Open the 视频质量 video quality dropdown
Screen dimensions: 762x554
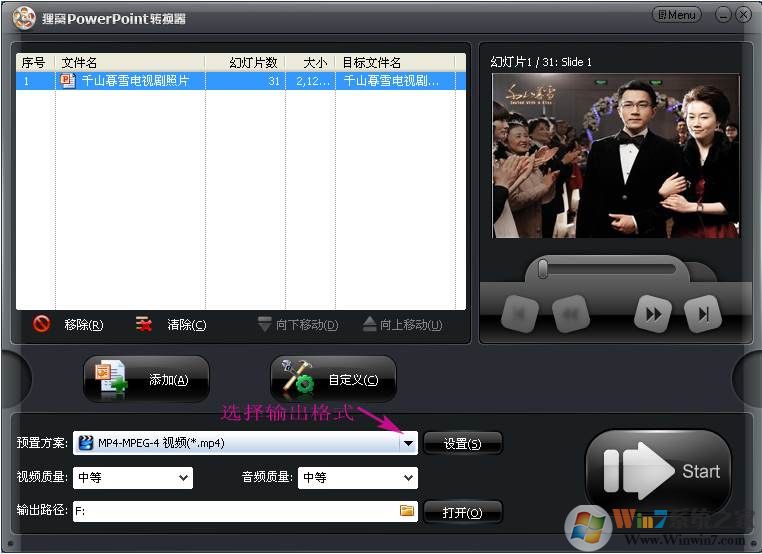click(x=183, y=478)
